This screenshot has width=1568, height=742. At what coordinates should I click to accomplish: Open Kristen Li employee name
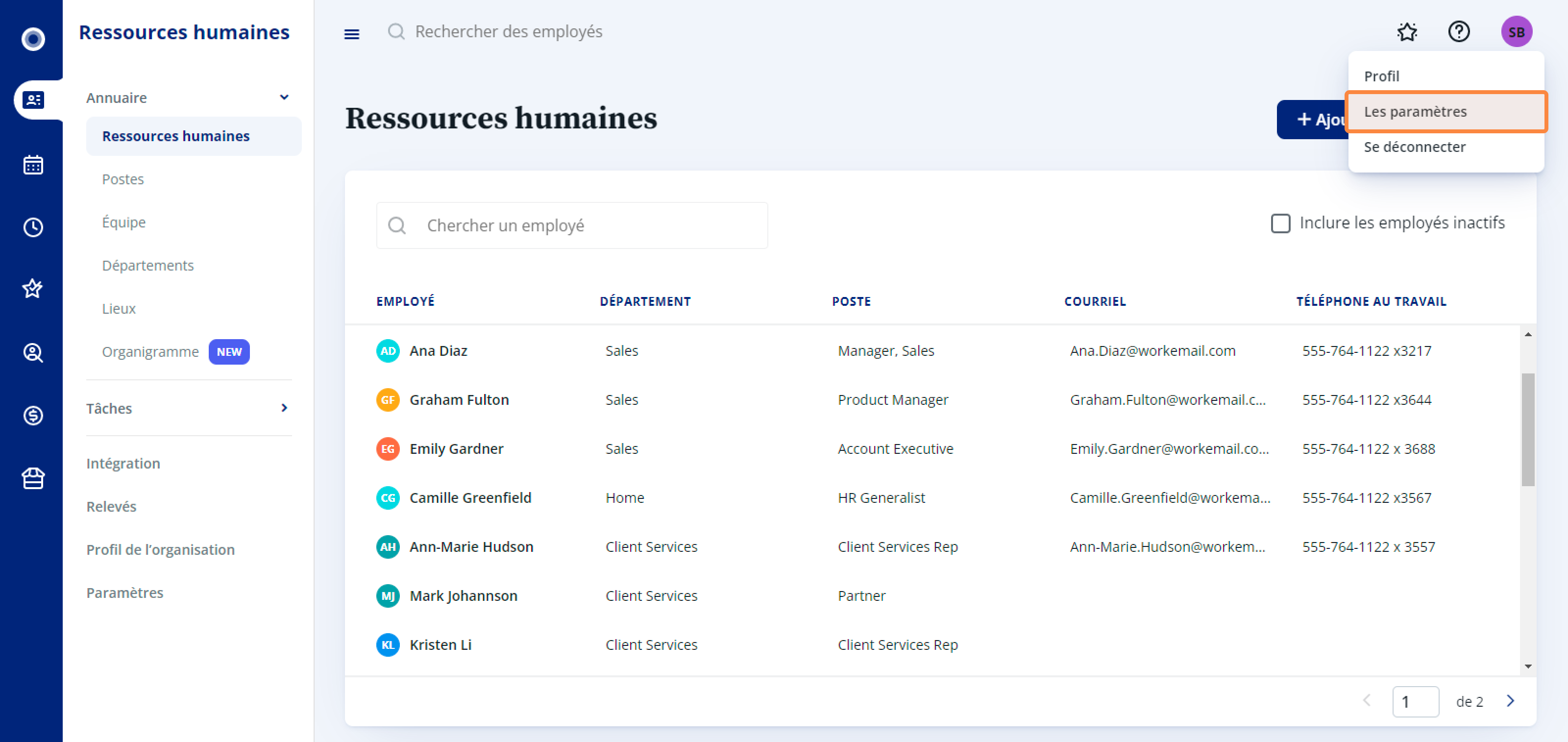(x=441, y=644)
